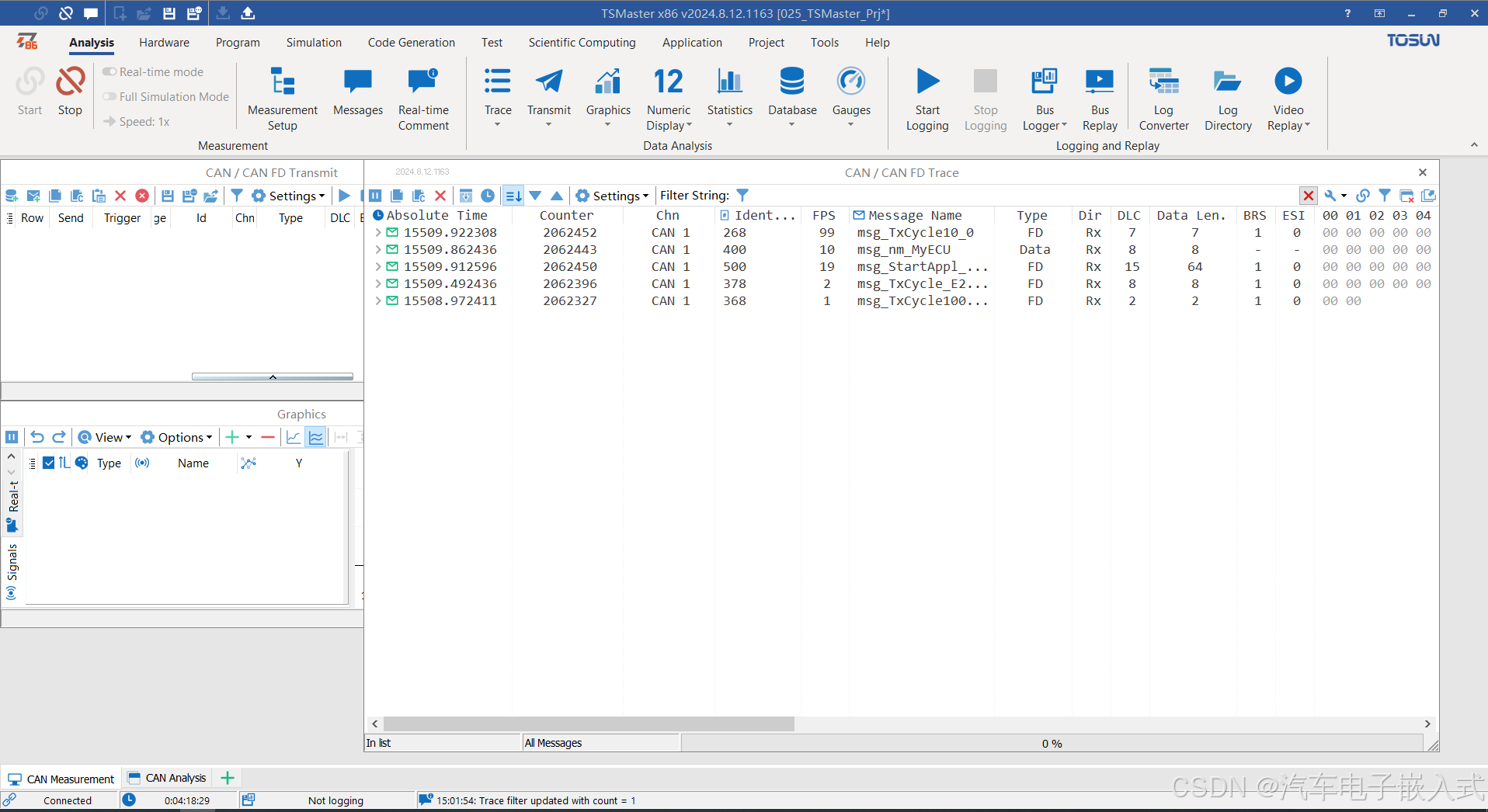Screen dimensions: 1488x812
Task: Collapse the ribbon with the arrow at right
Action: tap(1474, 145)
